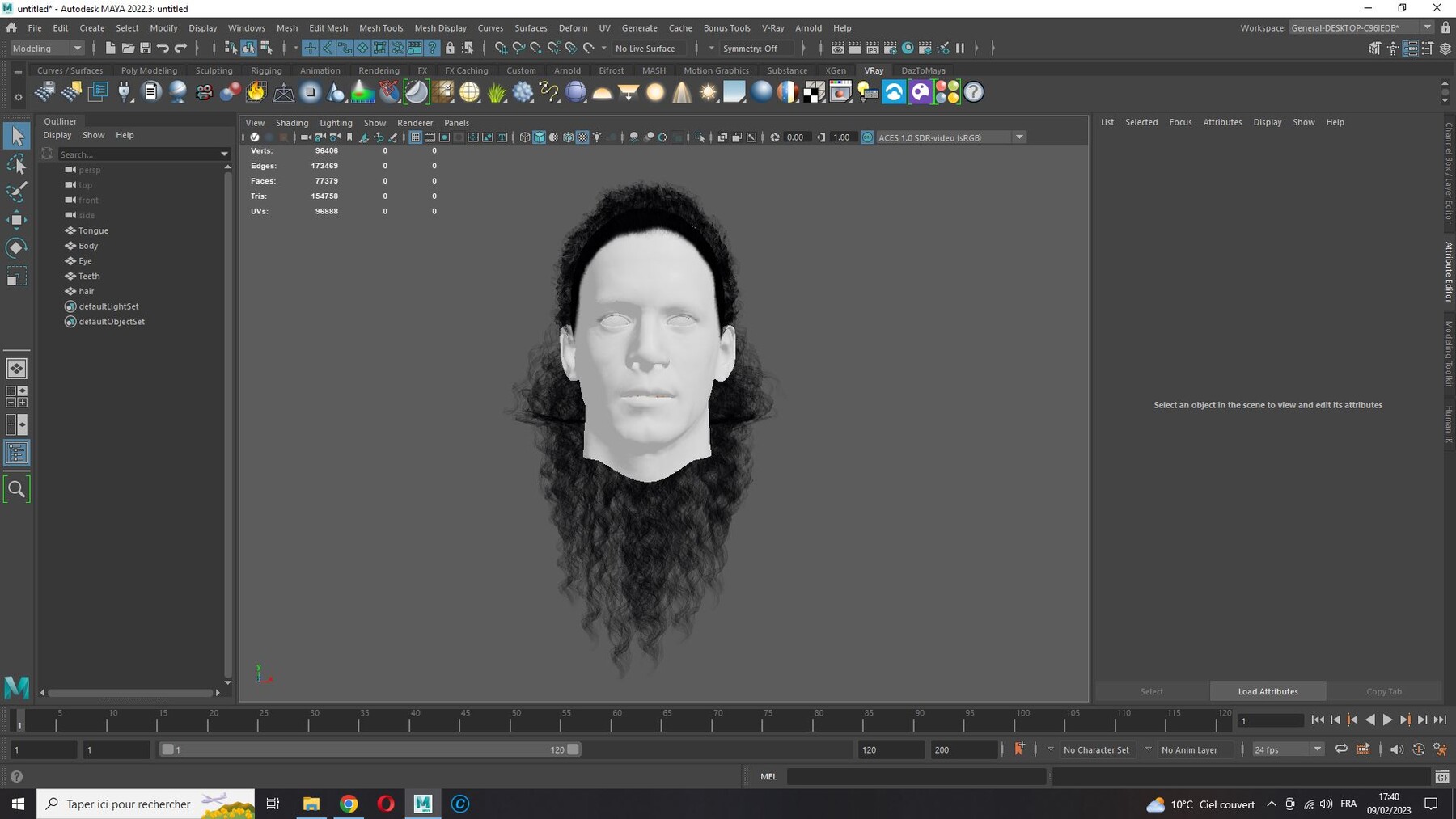The width and height of the screenshot is (1456, 819).
Task: Play the animation forwards
Action: point(1387,720)
